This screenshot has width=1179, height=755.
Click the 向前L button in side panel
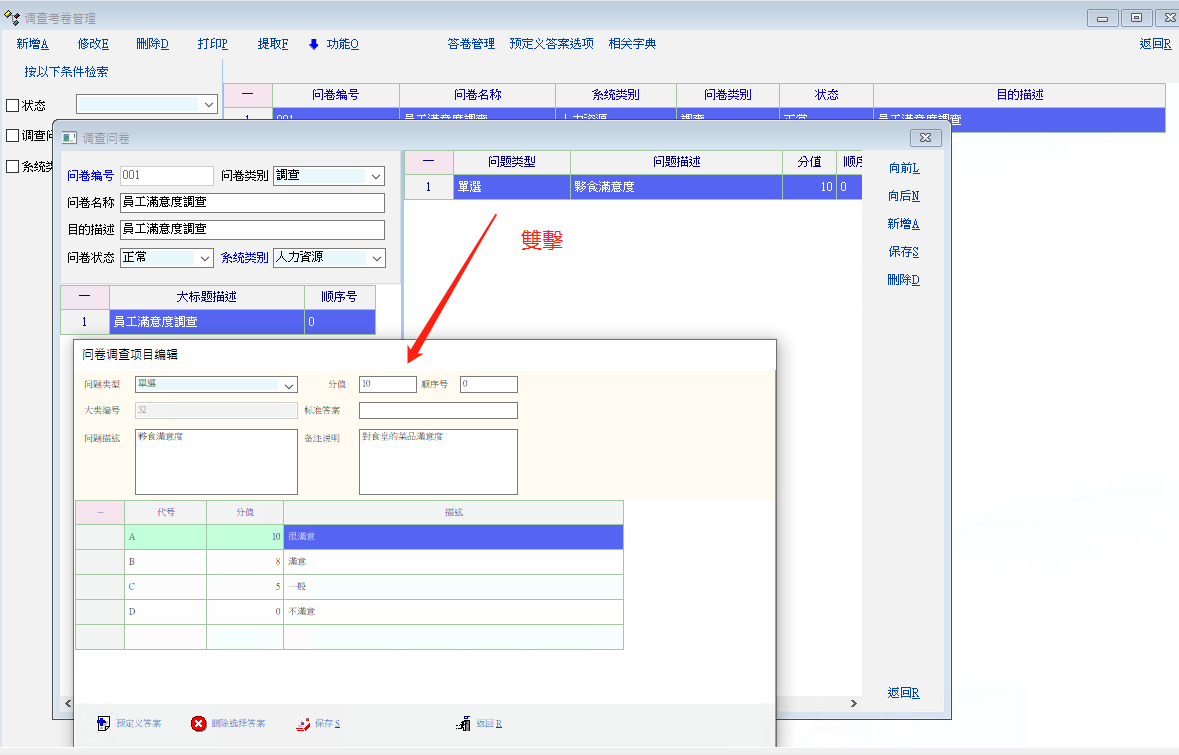coord(903,168)
